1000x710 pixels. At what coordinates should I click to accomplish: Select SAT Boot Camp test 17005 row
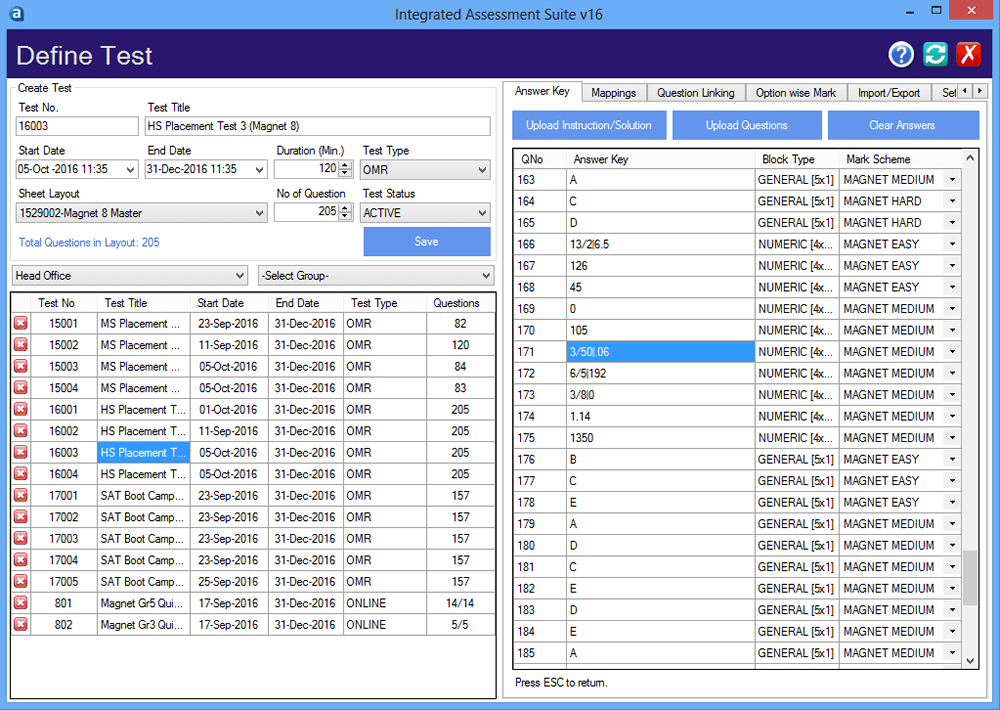[x=253, y=582]
